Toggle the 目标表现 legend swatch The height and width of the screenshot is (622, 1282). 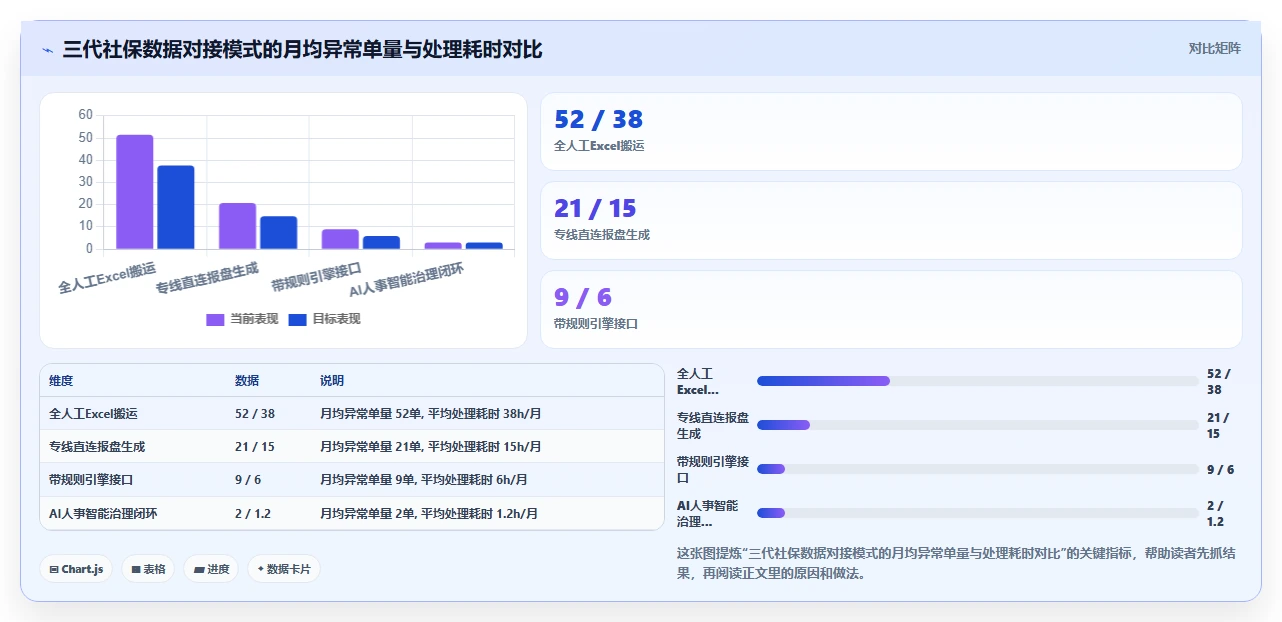(x=297, y=319)
